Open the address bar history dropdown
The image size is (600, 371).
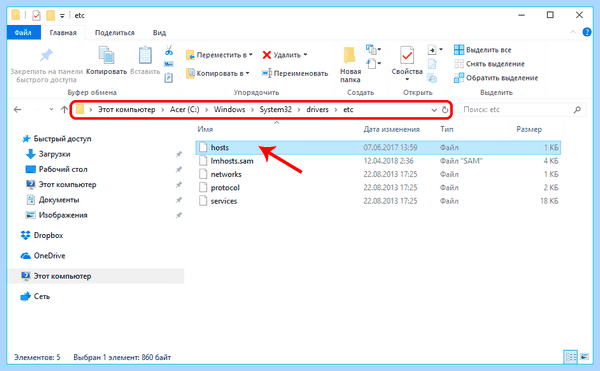(x=434, y=110)
